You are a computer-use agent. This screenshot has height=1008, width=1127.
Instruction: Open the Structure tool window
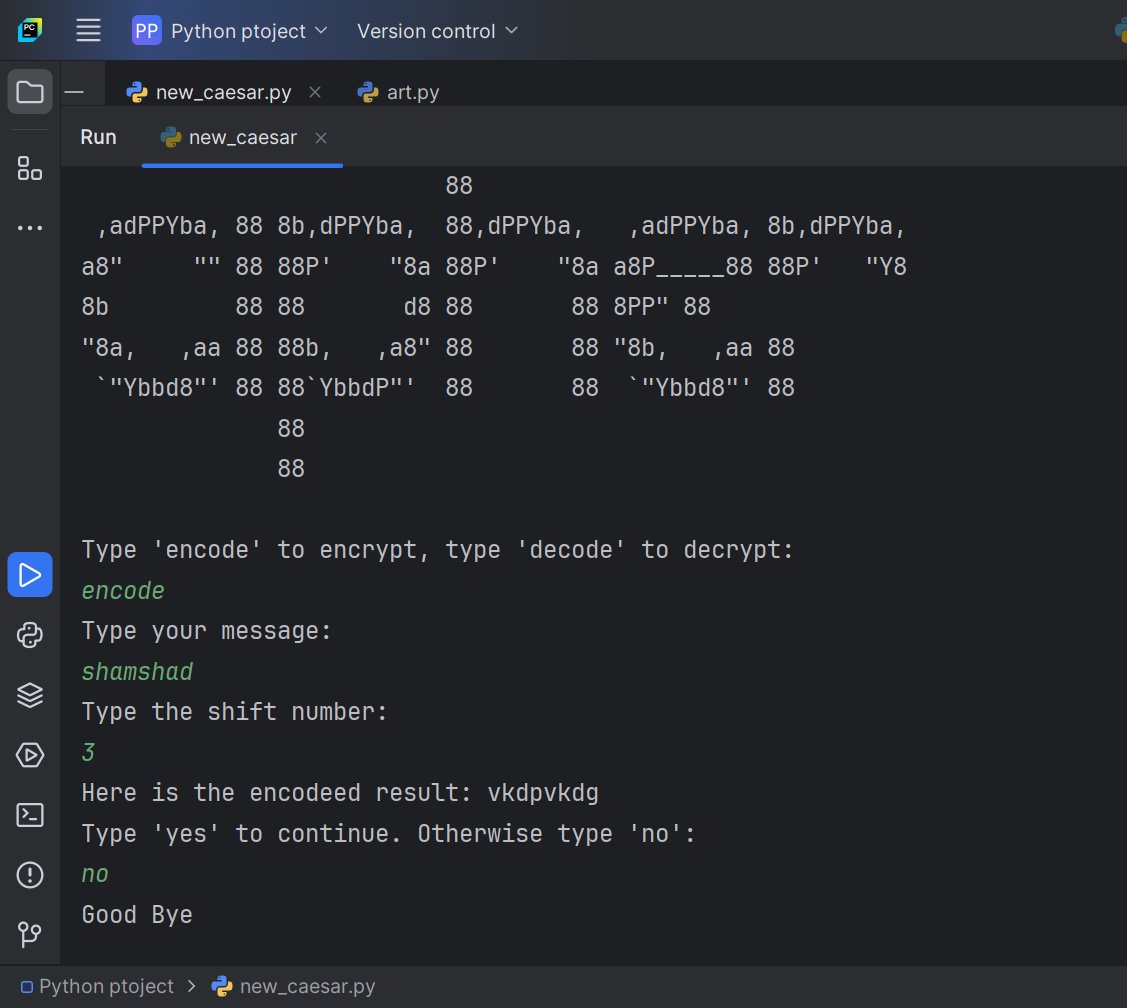(29, 169)
